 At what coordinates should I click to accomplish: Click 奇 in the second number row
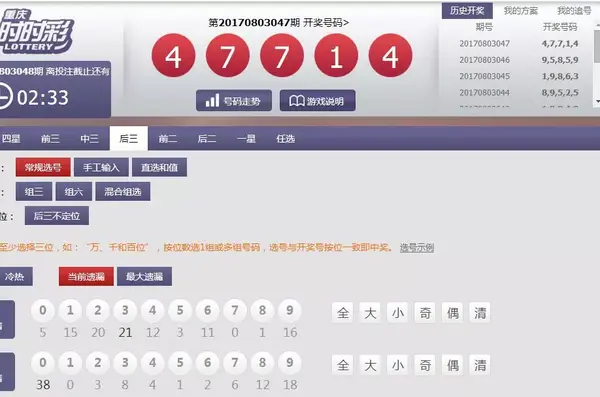coord(425,365)
